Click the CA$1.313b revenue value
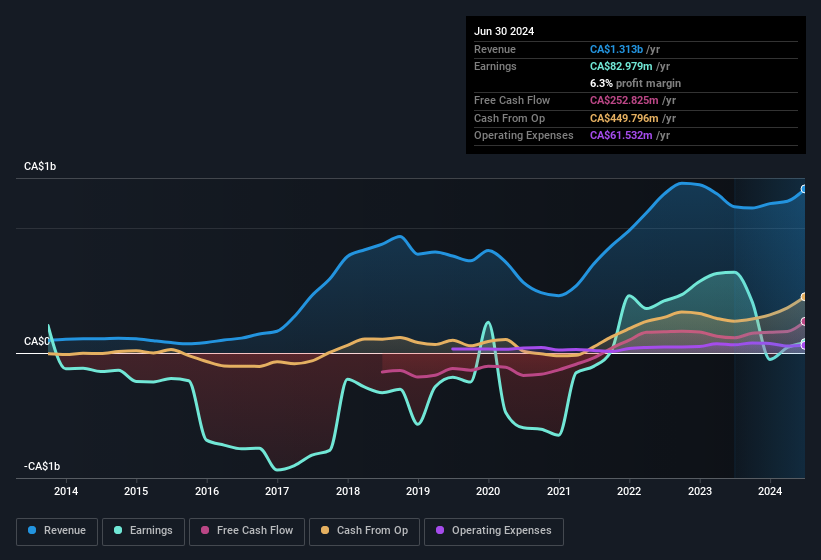821x560 pixels. pyautogui.click(x=616, y=49)
